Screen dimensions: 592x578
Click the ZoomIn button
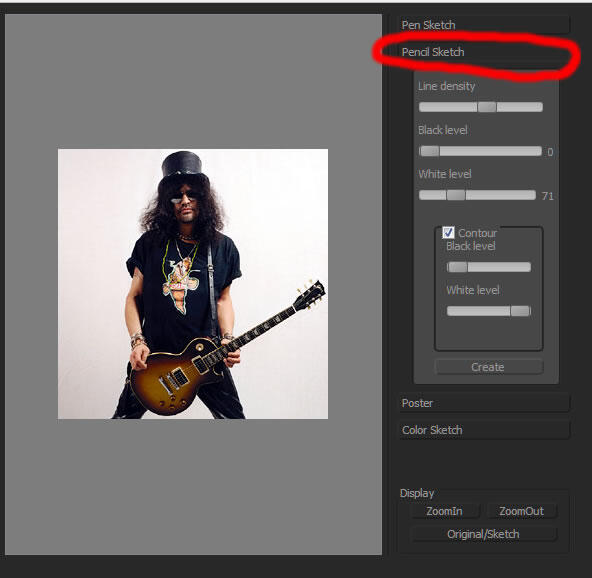[444, 511]
